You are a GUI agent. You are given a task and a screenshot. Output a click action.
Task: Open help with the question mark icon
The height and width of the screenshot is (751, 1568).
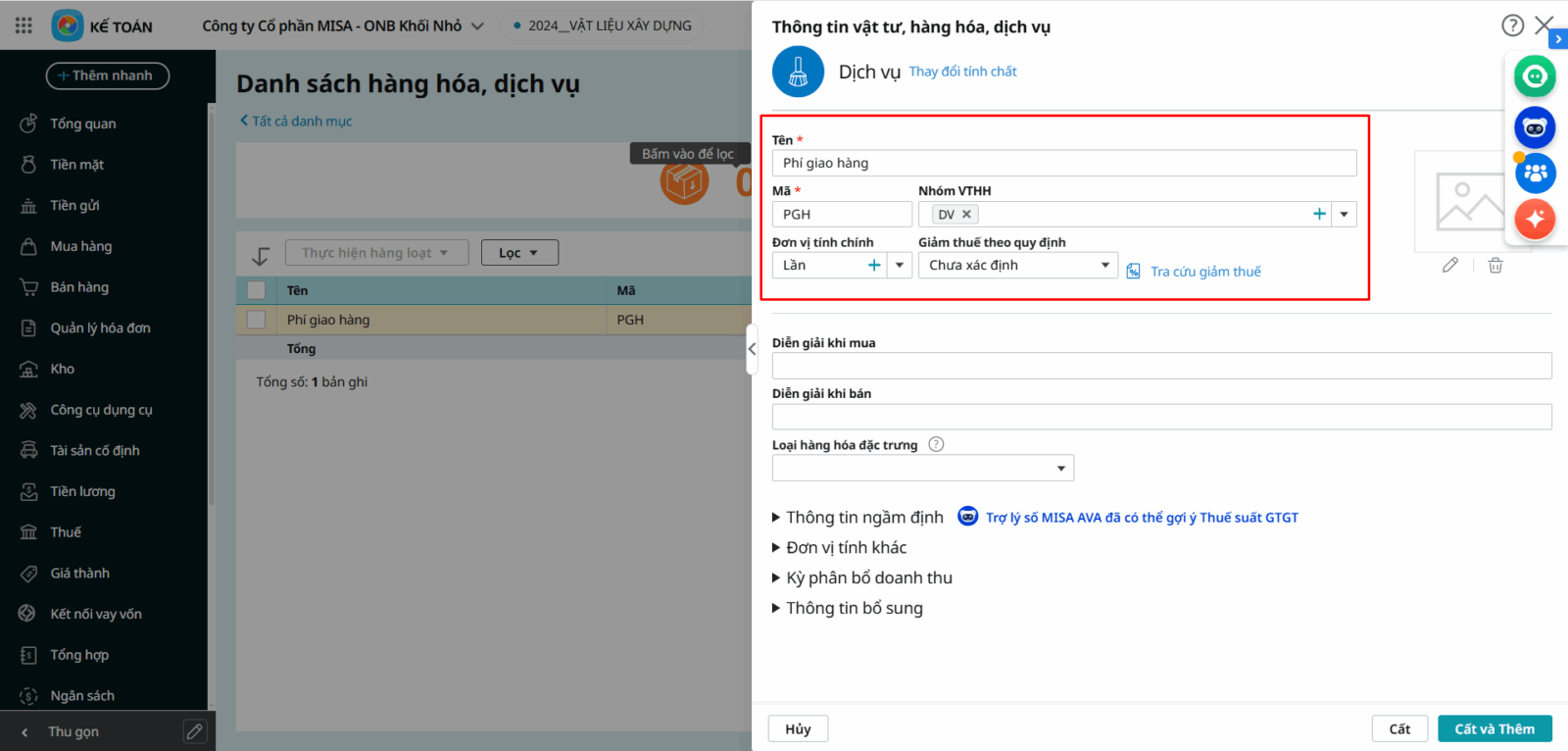click(x=1513, y=25)
